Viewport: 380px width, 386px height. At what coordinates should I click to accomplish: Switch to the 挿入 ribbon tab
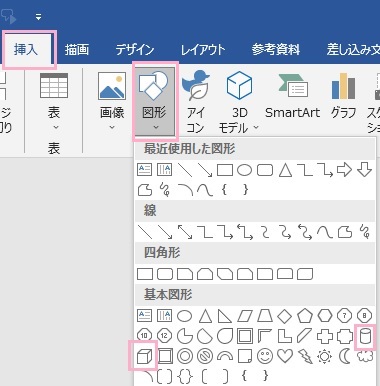[26, 50]
